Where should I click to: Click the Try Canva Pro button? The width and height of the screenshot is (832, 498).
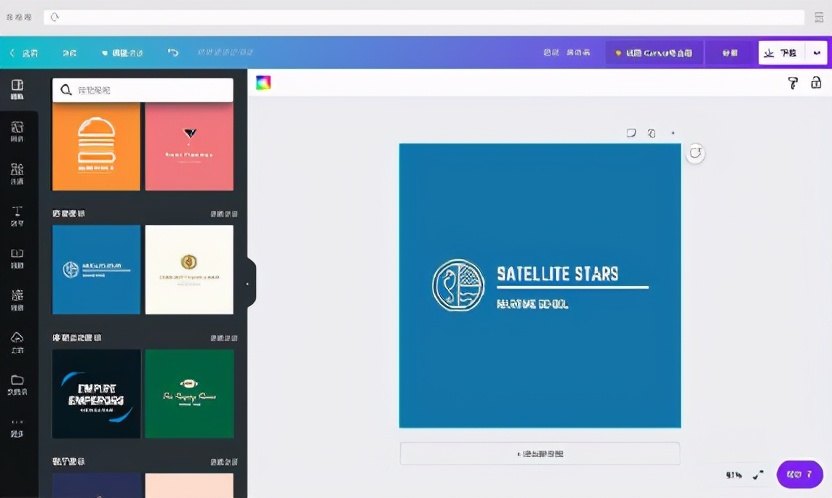(x=654, y=53)
